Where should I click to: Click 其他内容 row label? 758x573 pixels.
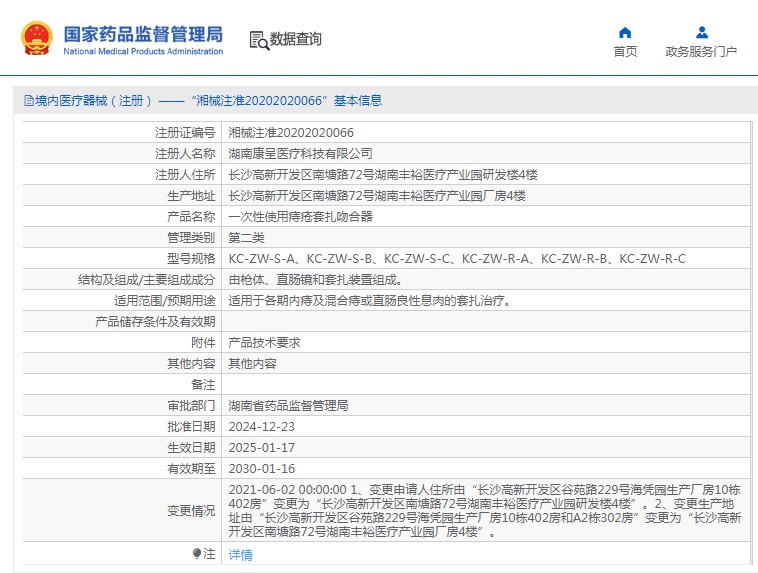click(x=191, y=364)
